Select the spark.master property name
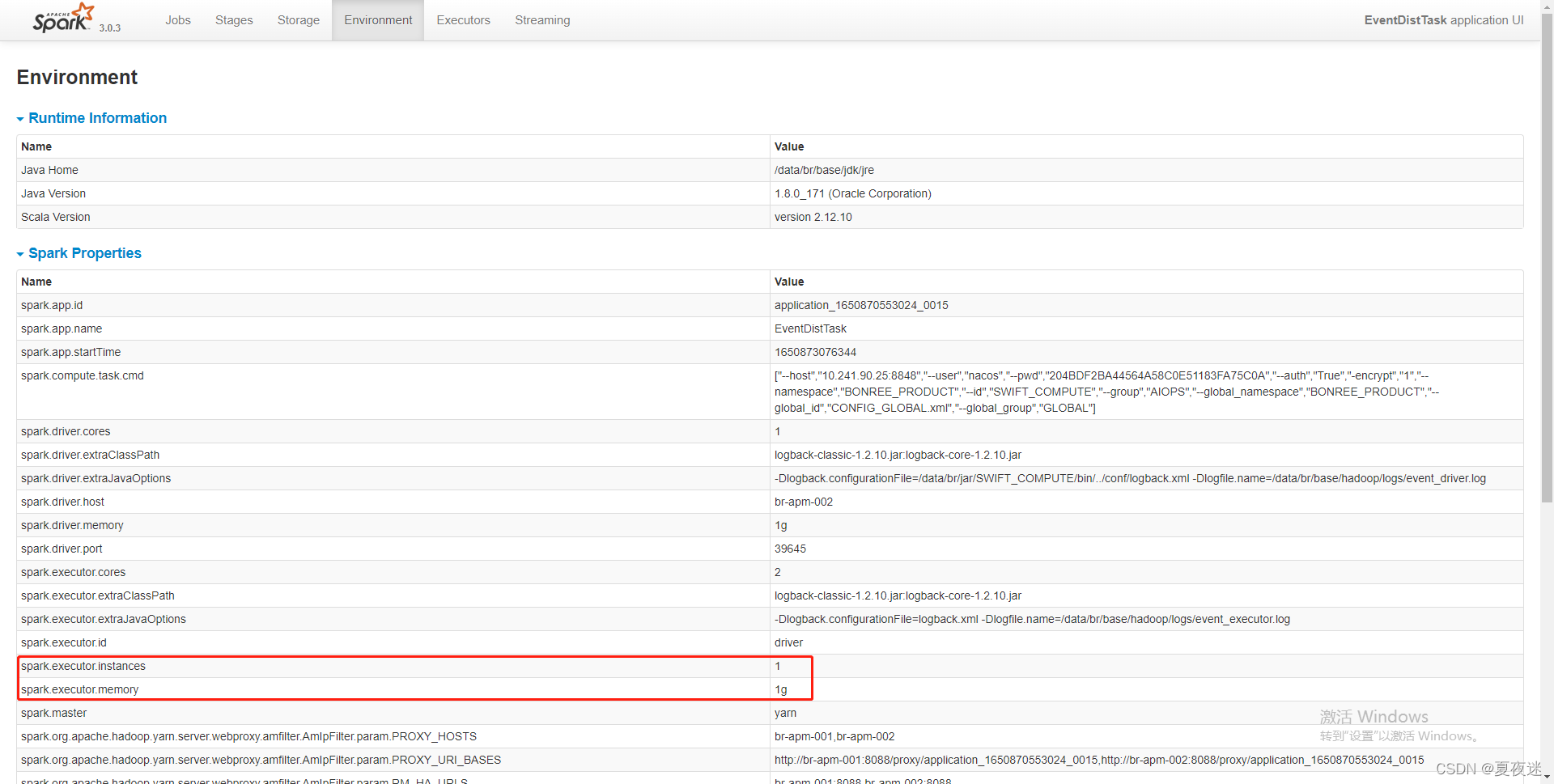 pyautogui.click(x=54, y=713)
